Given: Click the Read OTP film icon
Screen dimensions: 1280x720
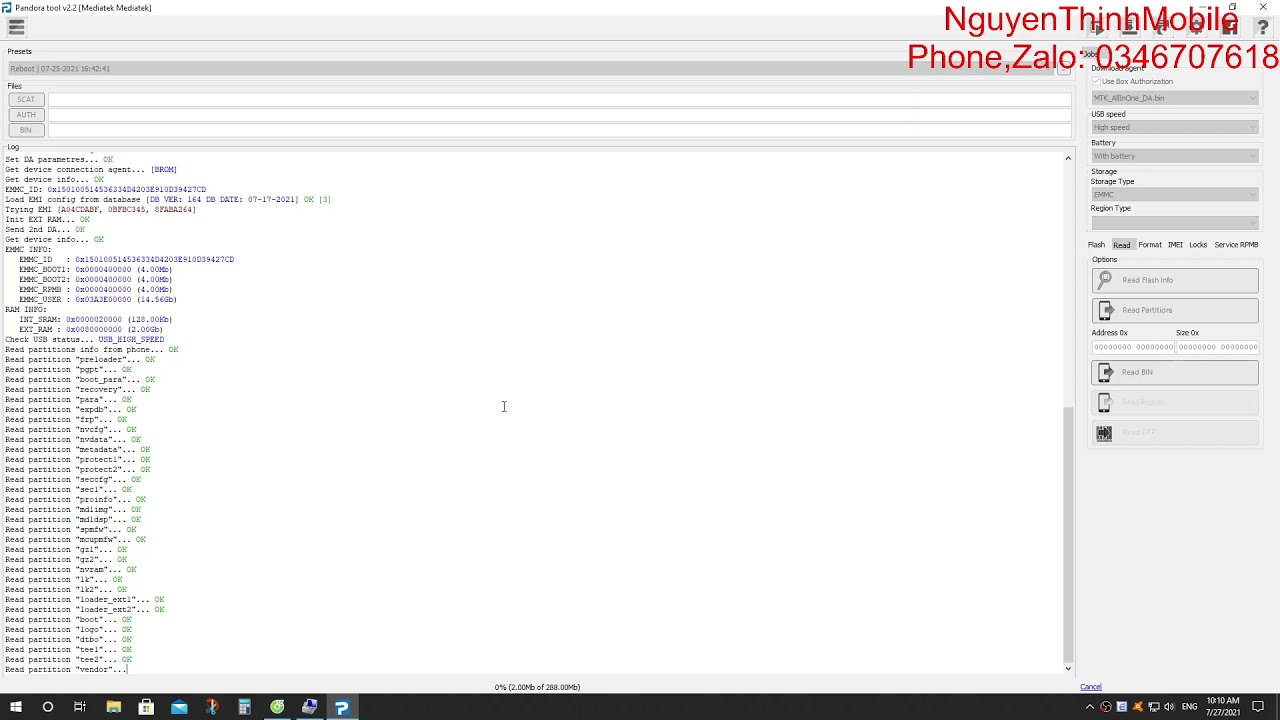Looking at the screenshot, I should coord(1104,432).
